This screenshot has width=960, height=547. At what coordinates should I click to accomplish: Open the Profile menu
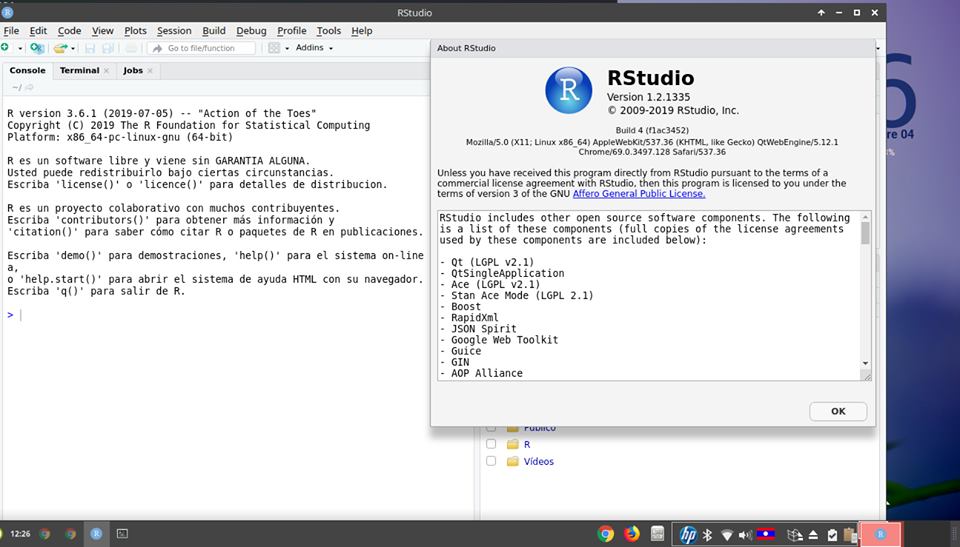[x=291, y=31]
